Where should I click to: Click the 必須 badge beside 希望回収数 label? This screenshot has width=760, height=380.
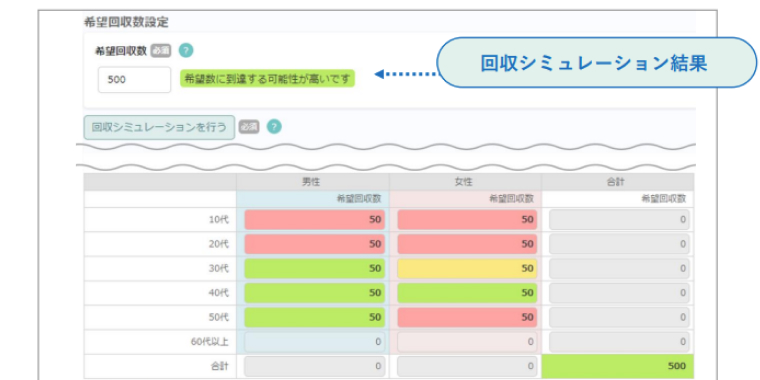coord(160,50)
